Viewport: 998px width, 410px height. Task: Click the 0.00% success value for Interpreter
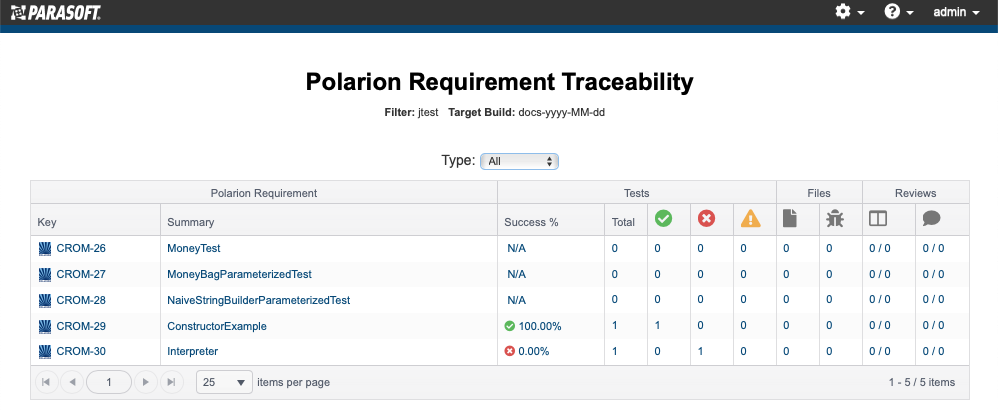[533, 351]
